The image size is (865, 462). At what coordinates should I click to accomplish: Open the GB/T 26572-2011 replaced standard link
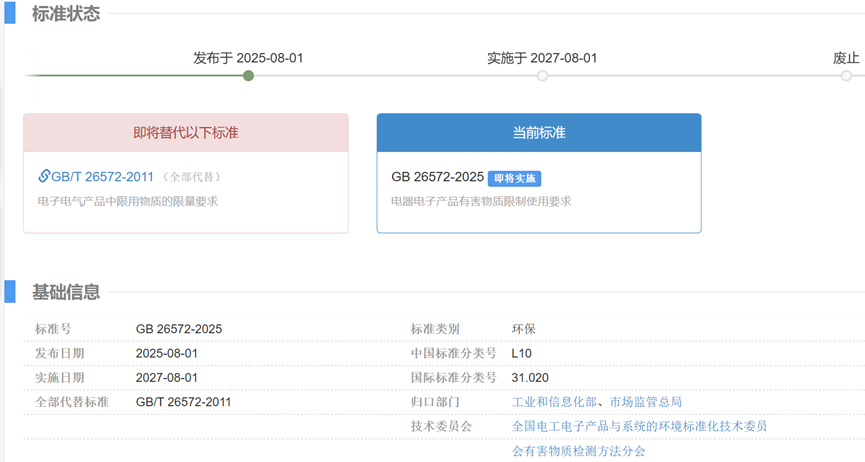[x=102, y=177]
